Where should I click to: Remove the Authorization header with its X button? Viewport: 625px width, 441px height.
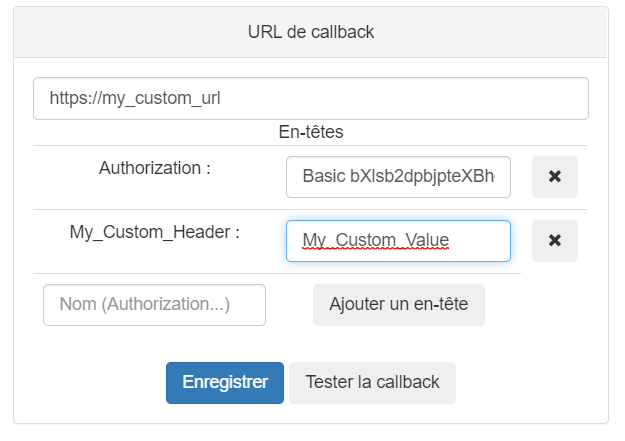pyautogui.click(x=554, y=177)
